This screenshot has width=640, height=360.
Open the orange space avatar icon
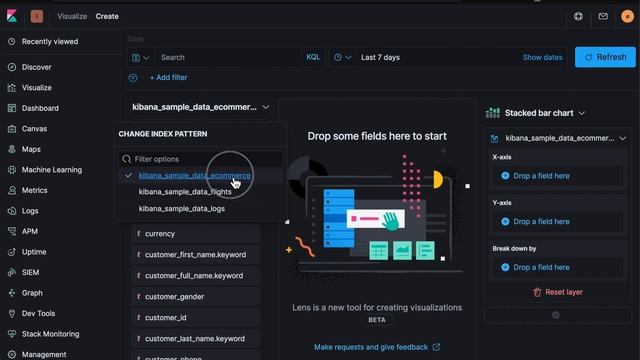(x=37, y=16)
